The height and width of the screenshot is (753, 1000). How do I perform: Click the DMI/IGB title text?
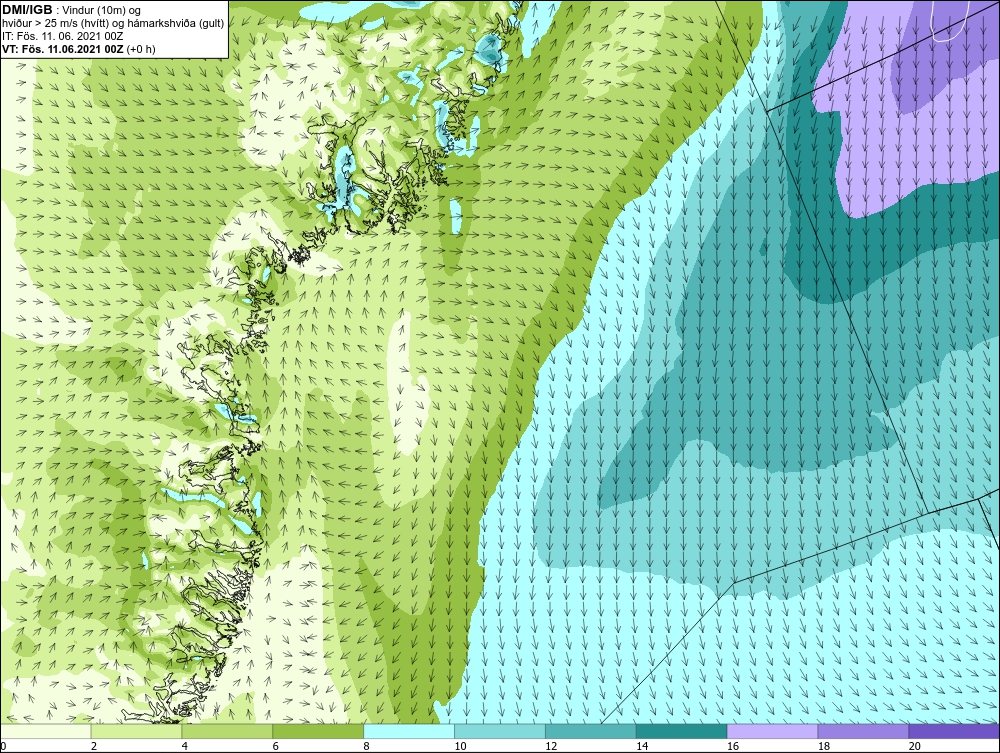pos(27,10)
